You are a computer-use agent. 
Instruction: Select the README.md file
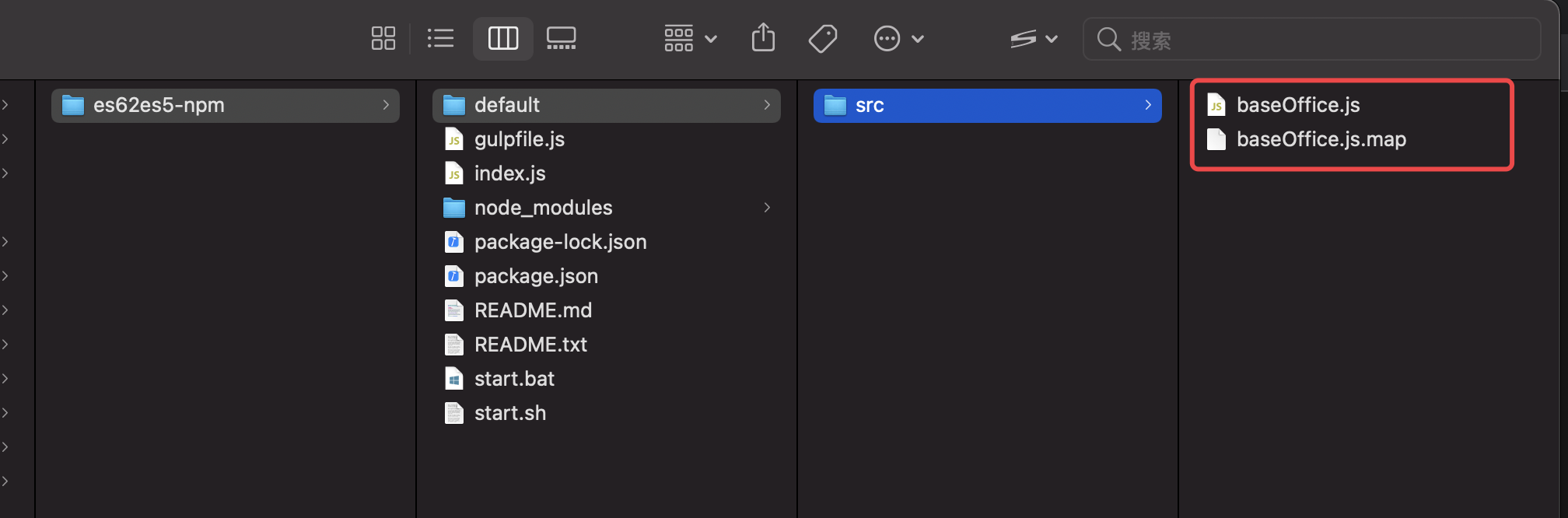click(x=533, y=310)
